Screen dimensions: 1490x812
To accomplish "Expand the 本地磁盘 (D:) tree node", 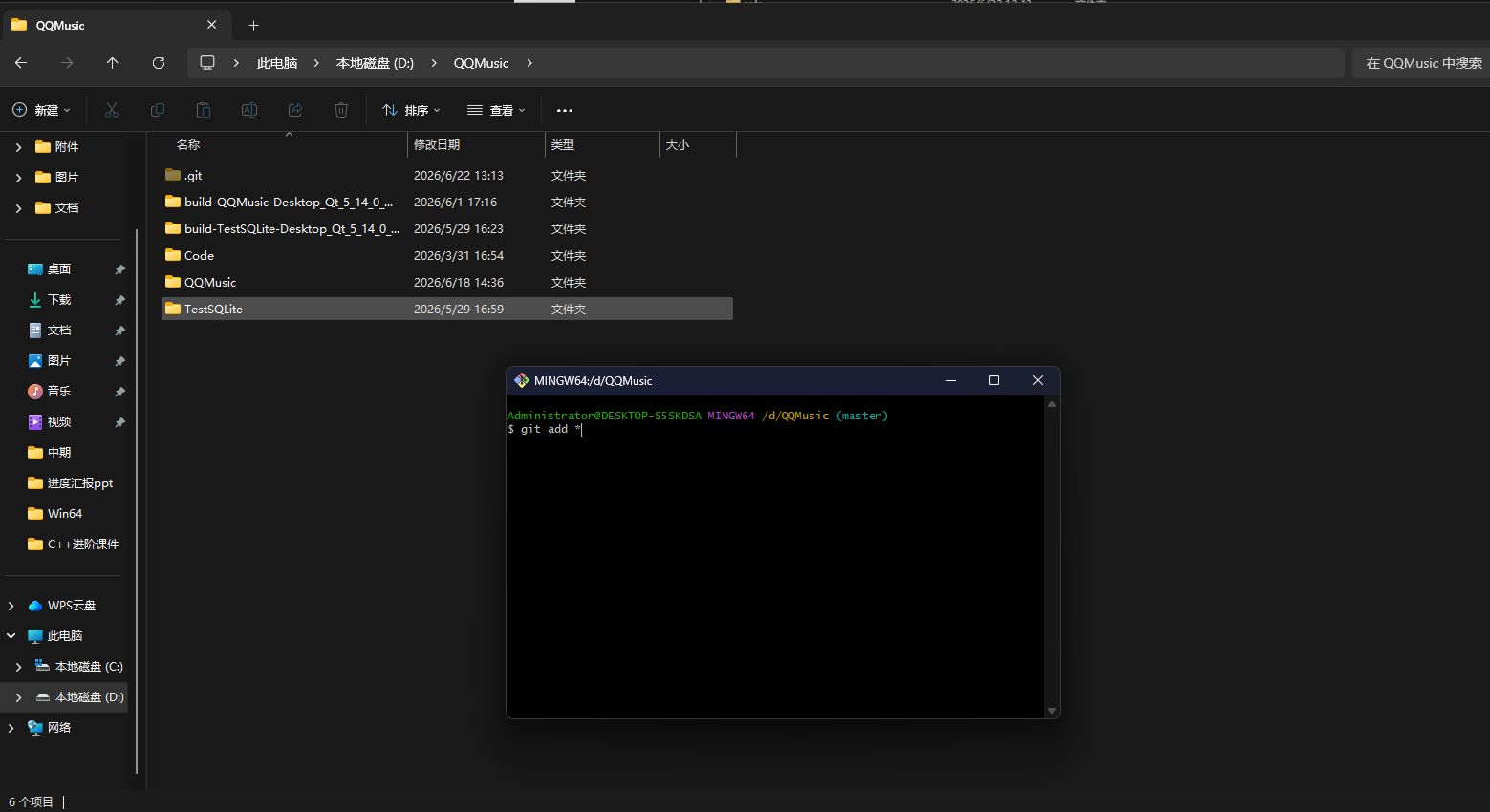I will (18, 697).
